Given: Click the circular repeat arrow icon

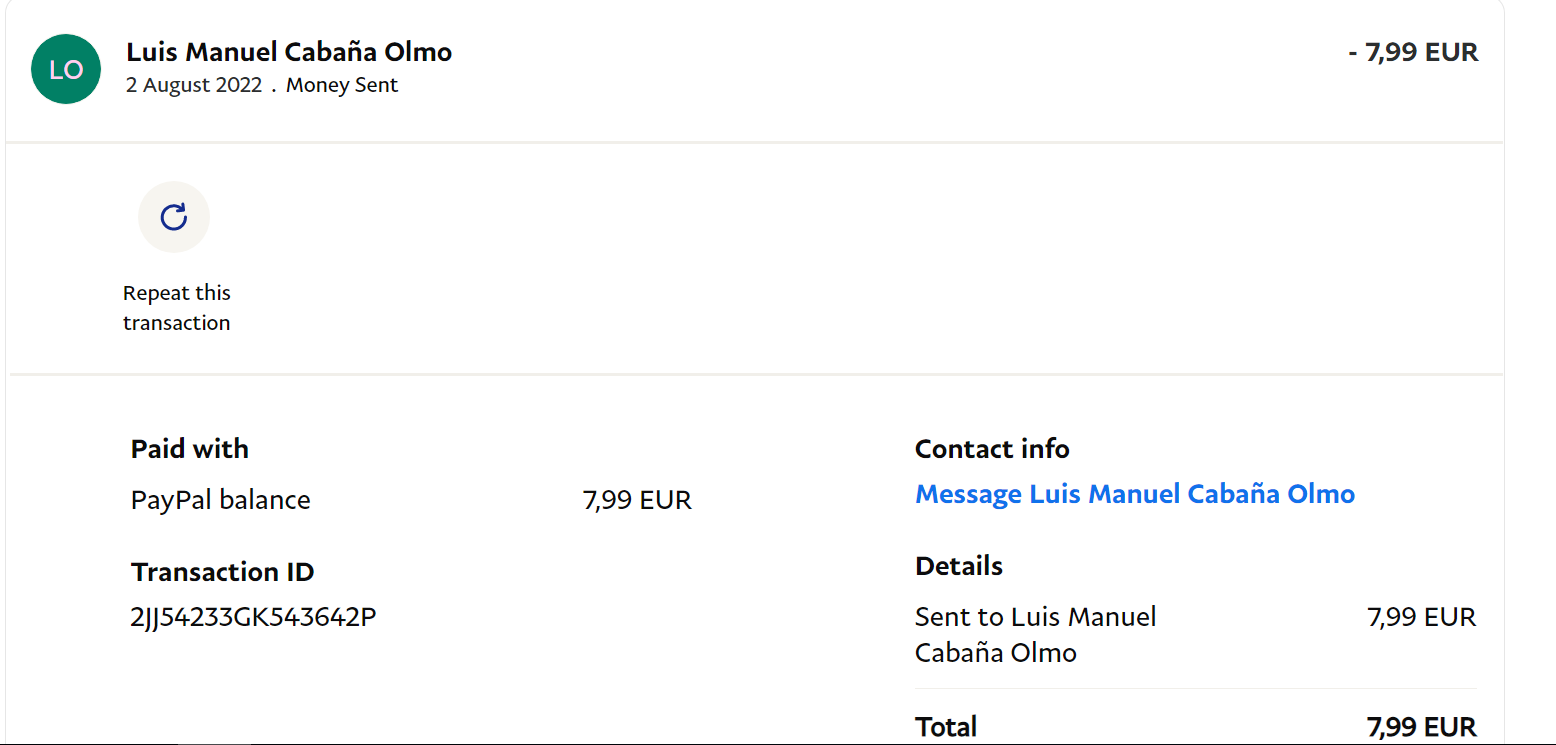Looking at the screenshot, I should (x=174, y=217).
